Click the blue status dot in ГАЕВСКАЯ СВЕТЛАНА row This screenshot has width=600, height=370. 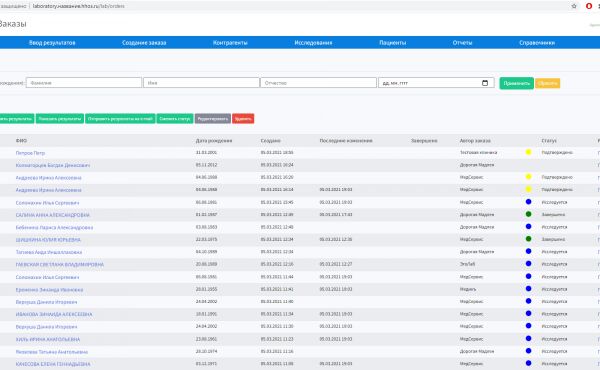528,264
